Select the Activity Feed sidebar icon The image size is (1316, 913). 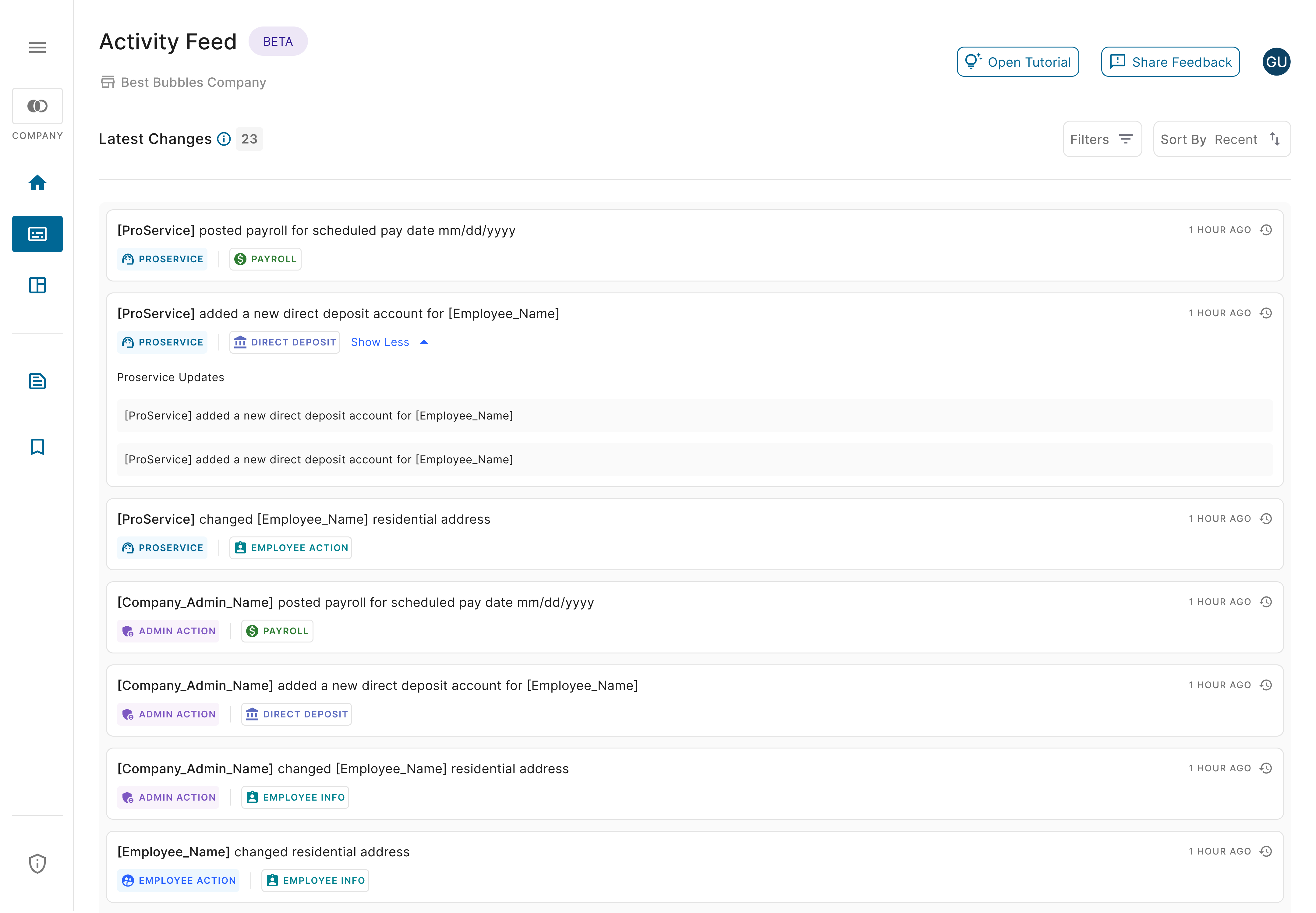tap(37, 234)
